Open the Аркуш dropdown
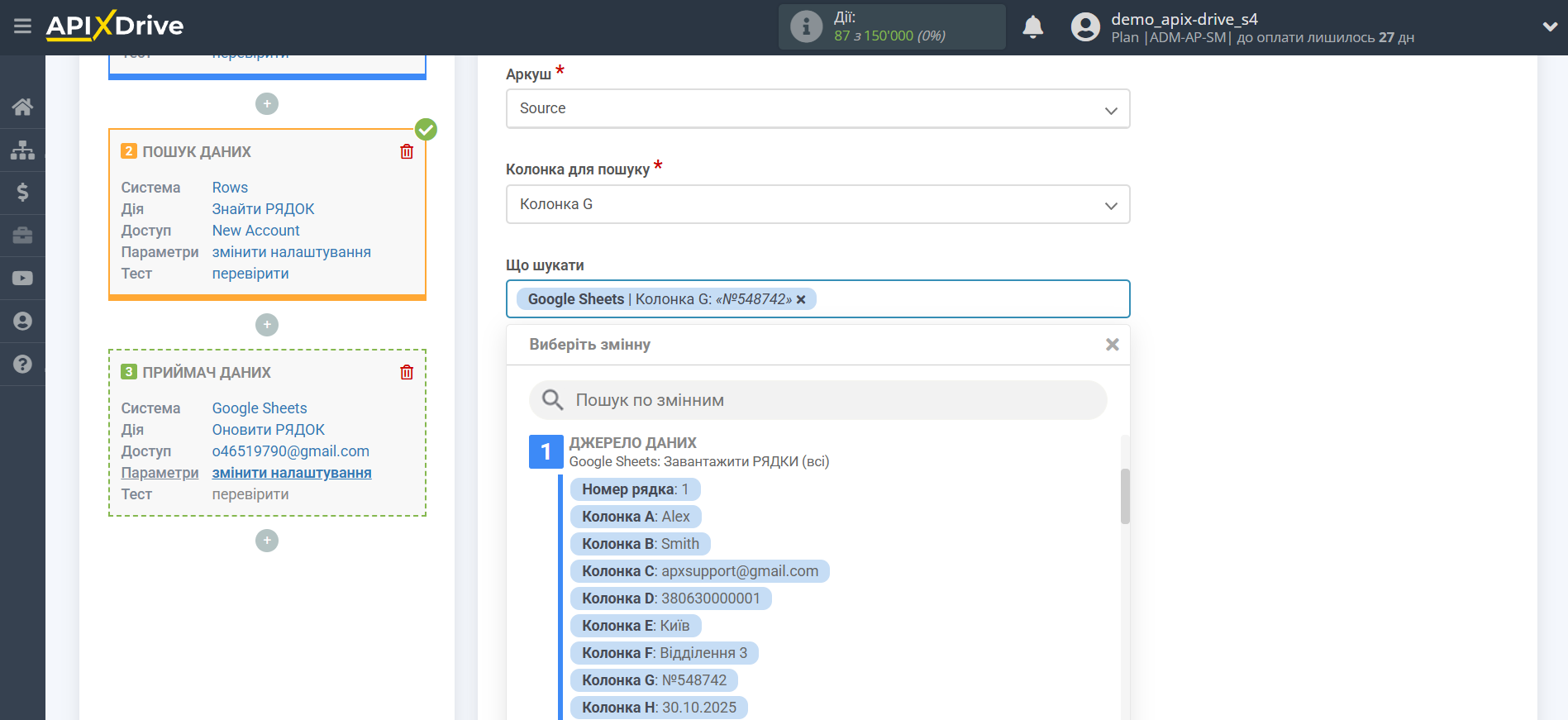Screen dimensions: 1568x720 (817, 109)
